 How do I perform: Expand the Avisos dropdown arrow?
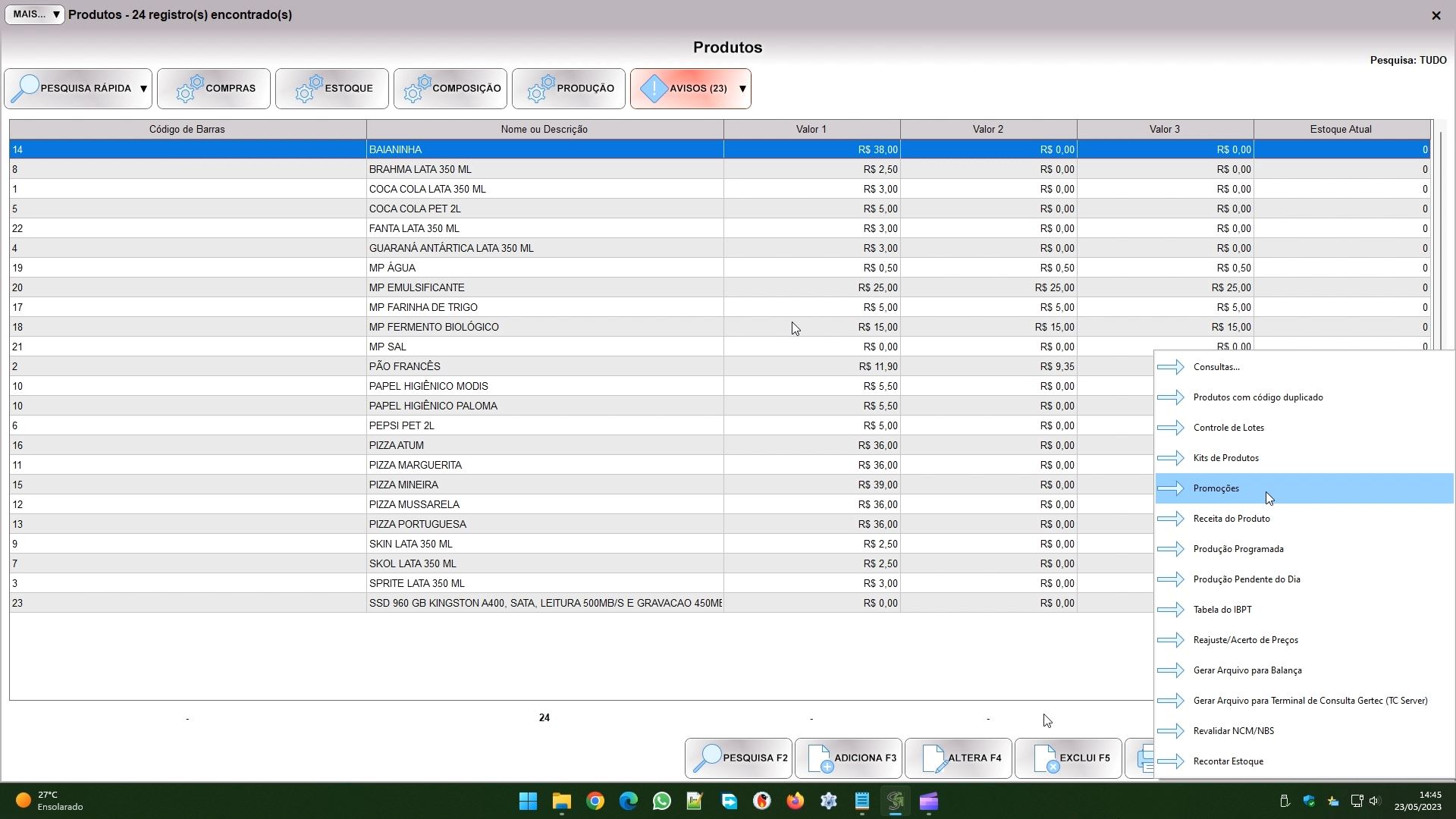(x=742, y=89)
